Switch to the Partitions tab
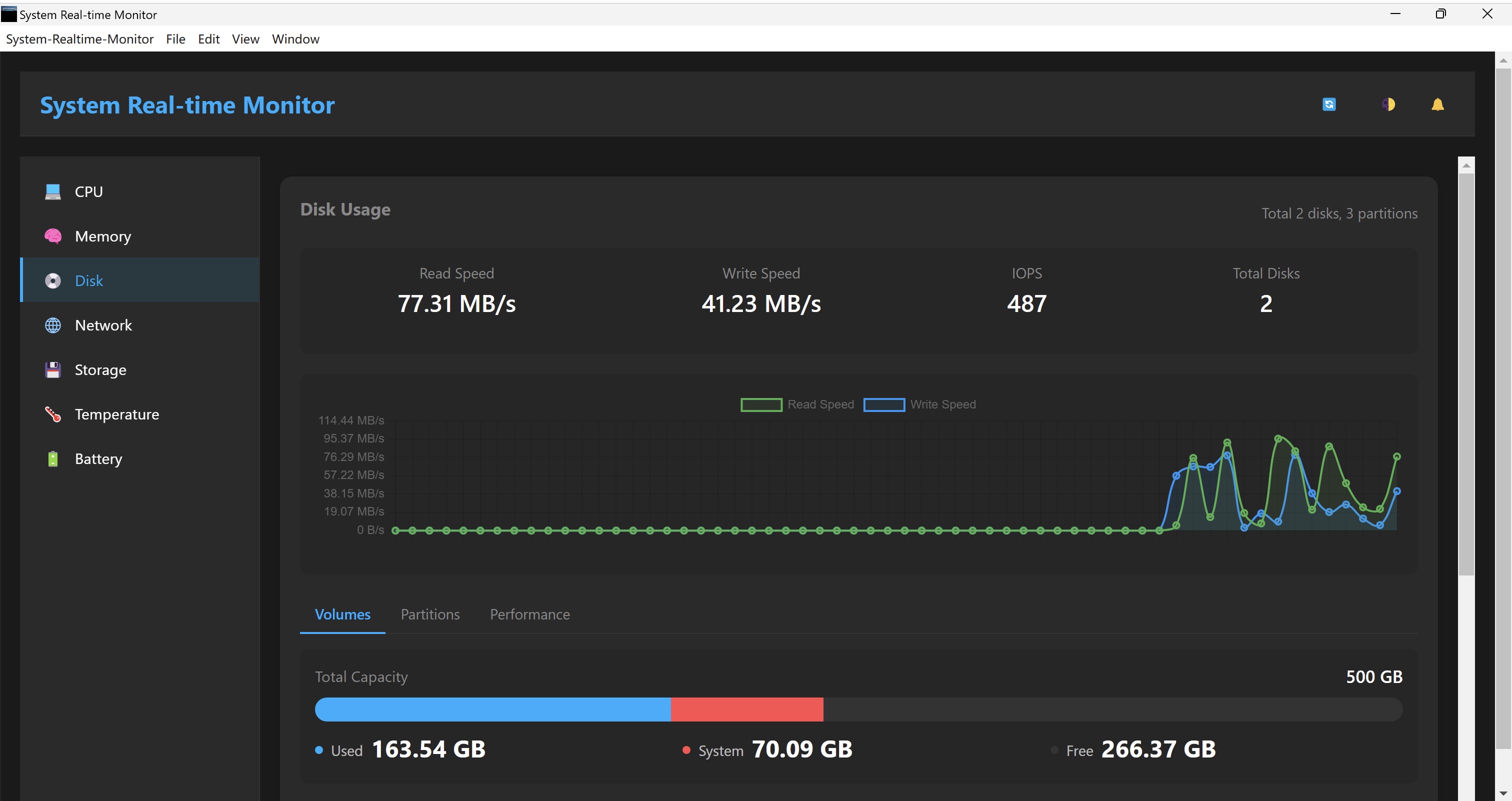Image resolution: width=1512 pixels, height=801 pixels. [x=430, y=614]
